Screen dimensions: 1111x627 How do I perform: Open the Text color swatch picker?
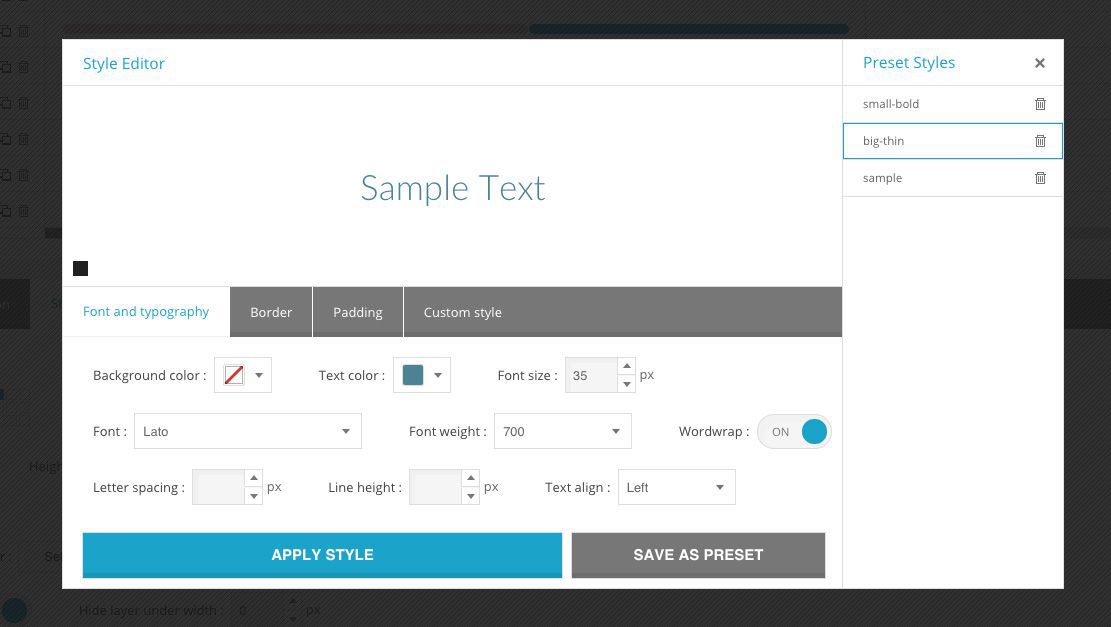[x=421, y=375]
